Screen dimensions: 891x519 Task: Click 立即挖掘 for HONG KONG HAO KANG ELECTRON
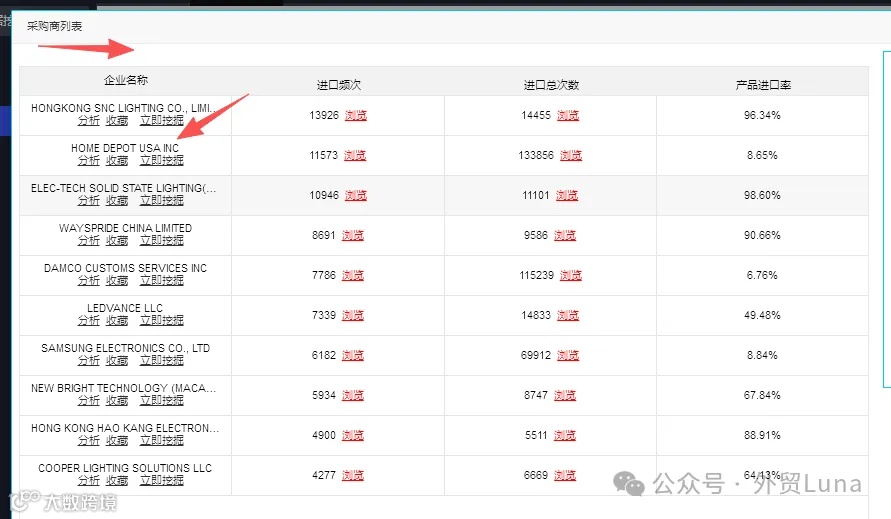[x=162, y=441]
